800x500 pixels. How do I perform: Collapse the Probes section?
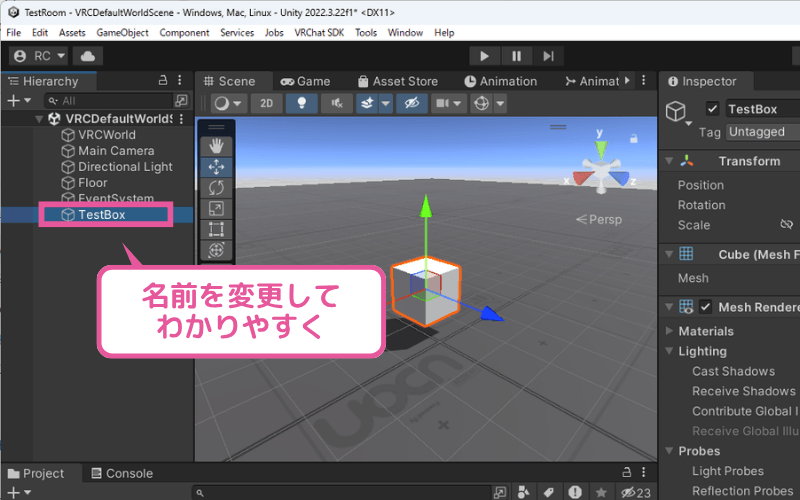pos(669,451)
